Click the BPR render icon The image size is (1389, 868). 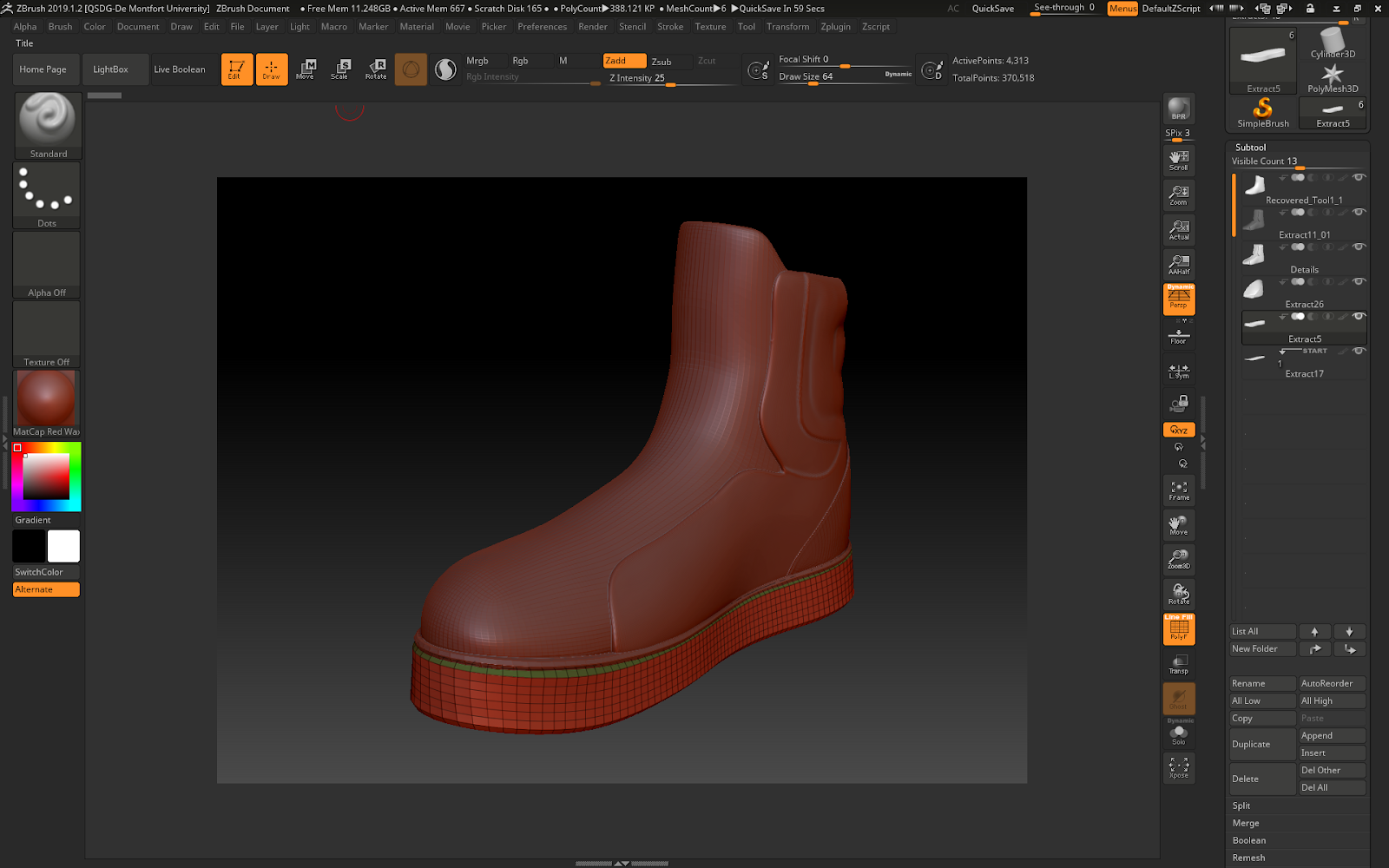coord(1179,108)
